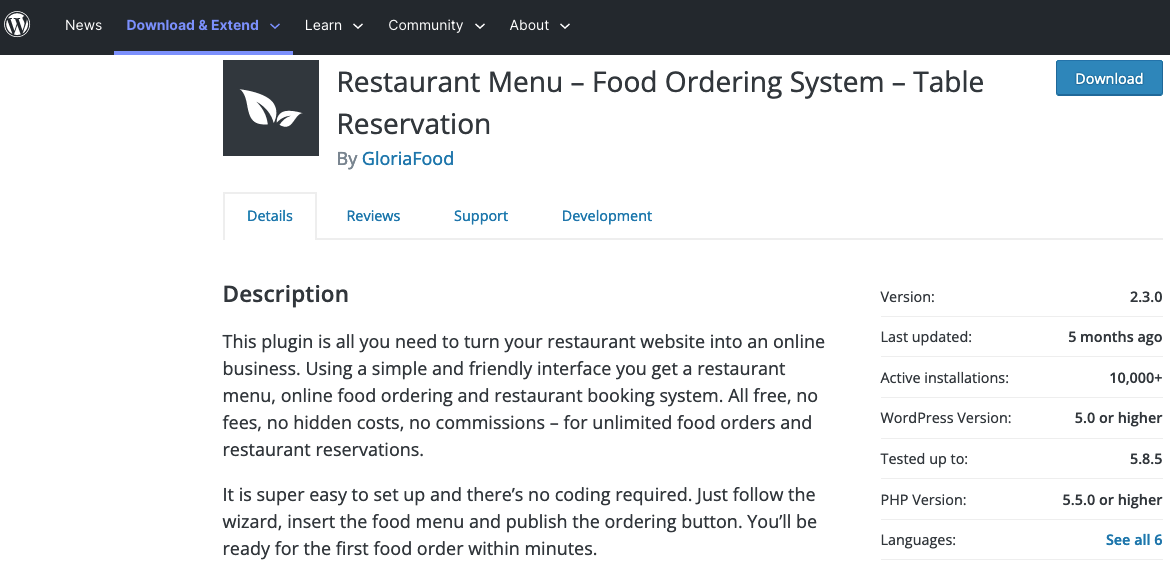Click the '10,000+' active installations value

pyautogui.click(x=1136, y=377)
